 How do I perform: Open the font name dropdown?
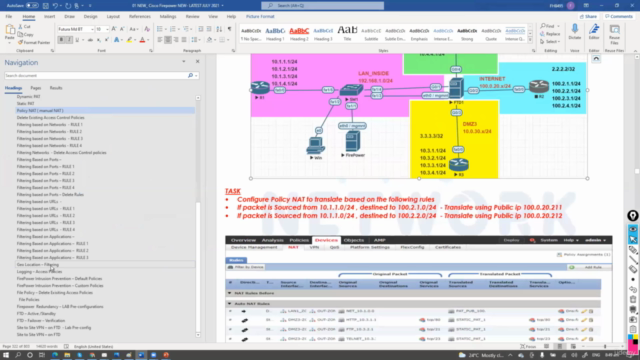[92, 29]
